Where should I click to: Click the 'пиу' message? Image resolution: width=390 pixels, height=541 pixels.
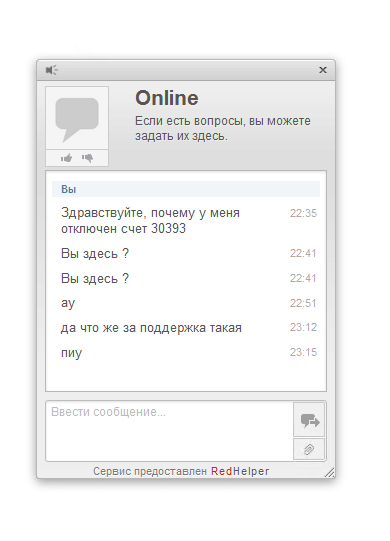click(71, 353)
